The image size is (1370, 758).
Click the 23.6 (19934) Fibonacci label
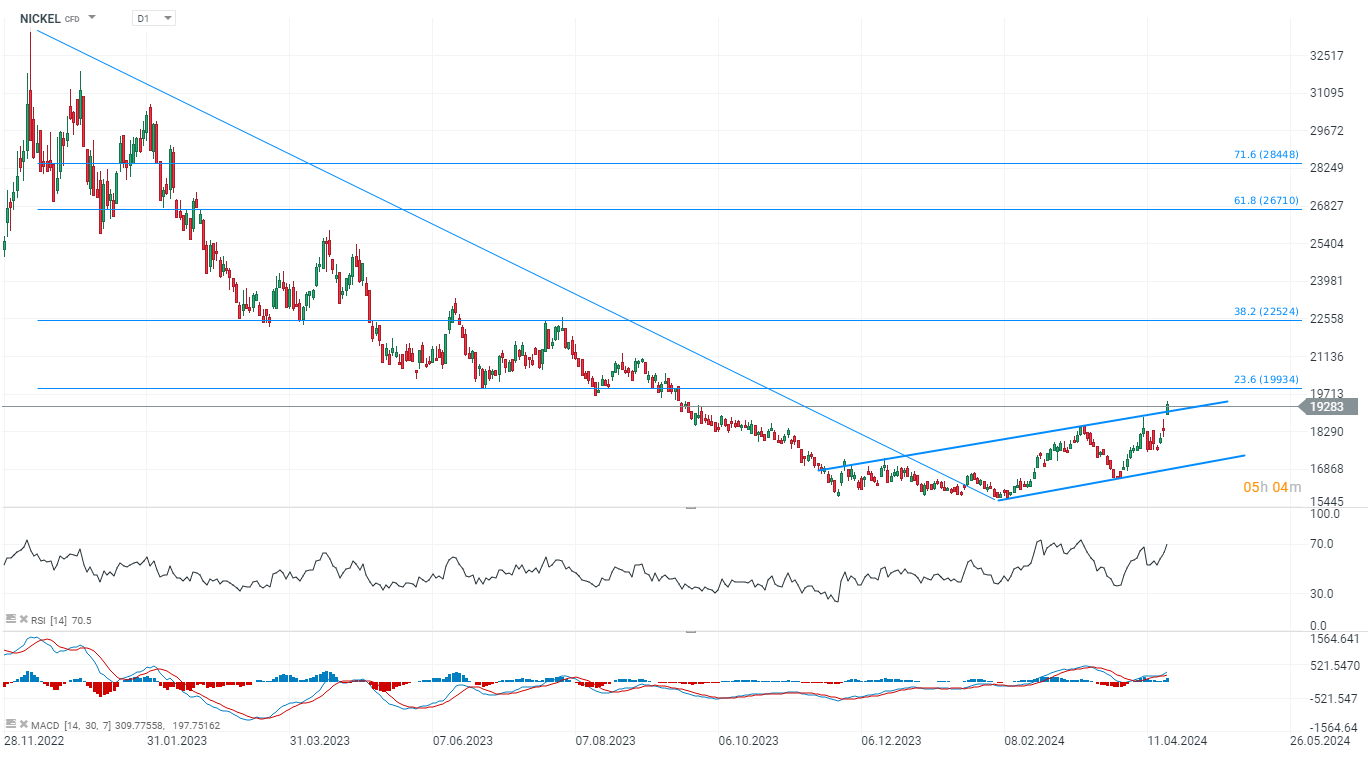pos(1266,380)
